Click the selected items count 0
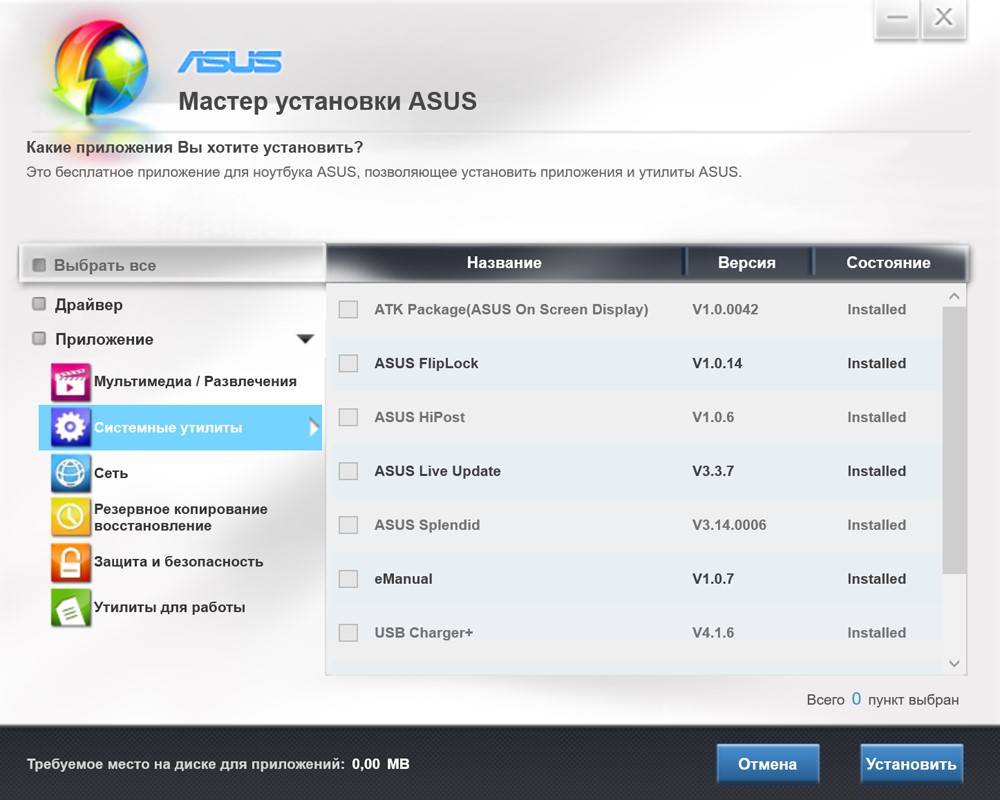 tap(856, 699)
